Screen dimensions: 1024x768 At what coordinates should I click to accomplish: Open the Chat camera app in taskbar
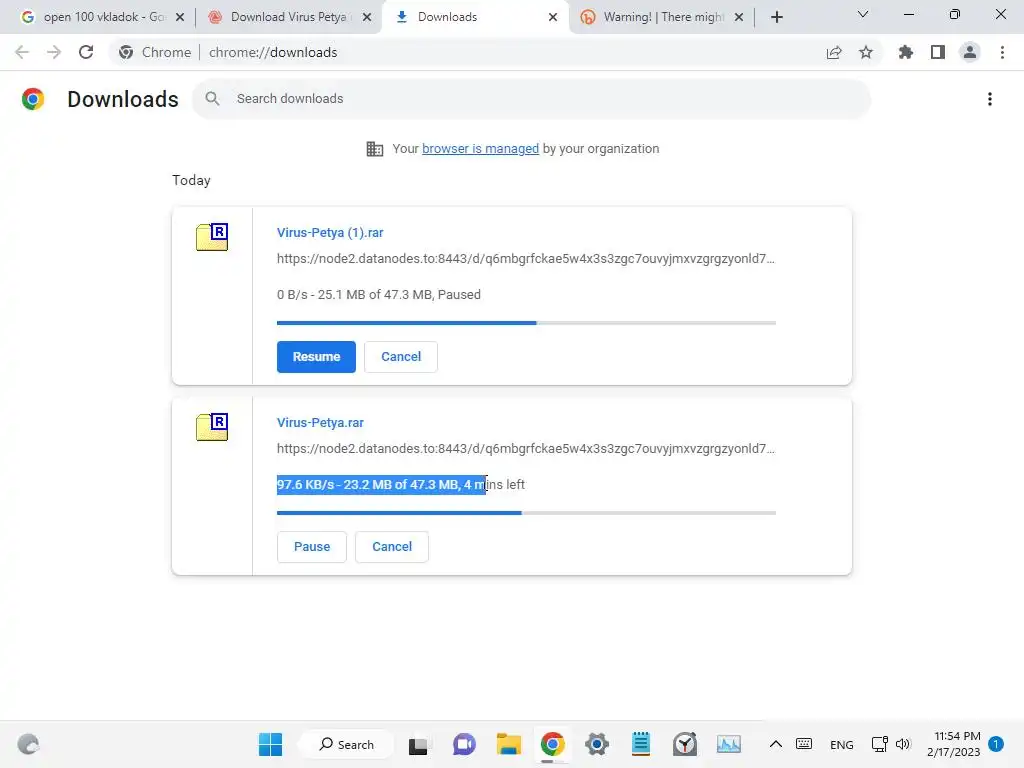pos(464,744)
